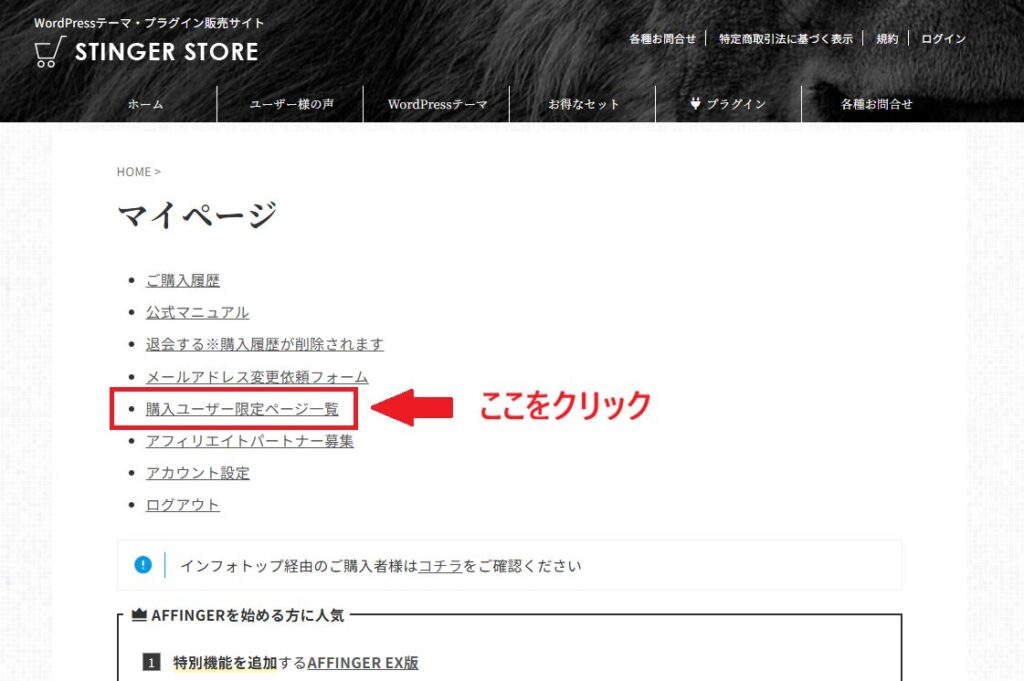Open the 規約 header link
Image resolution: width=1024 pixels, height=681 pixels.
coord(887,39)
